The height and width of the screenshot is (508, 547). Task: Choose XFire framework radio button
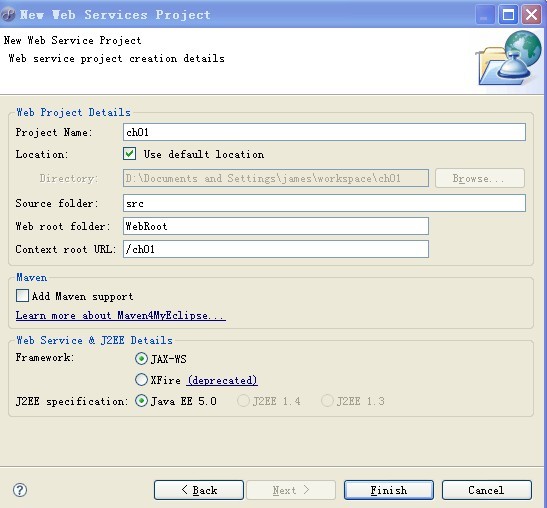click(141, 380)
